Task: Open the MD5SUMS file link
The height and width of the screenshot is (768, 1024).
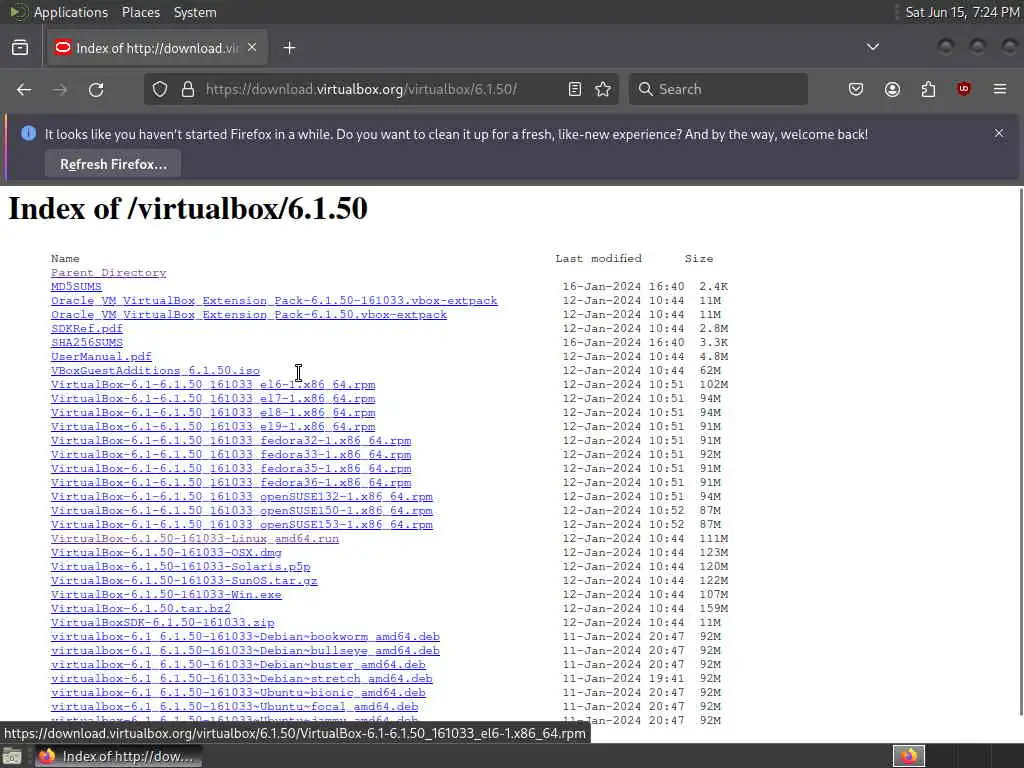Action: click(76, 286)
